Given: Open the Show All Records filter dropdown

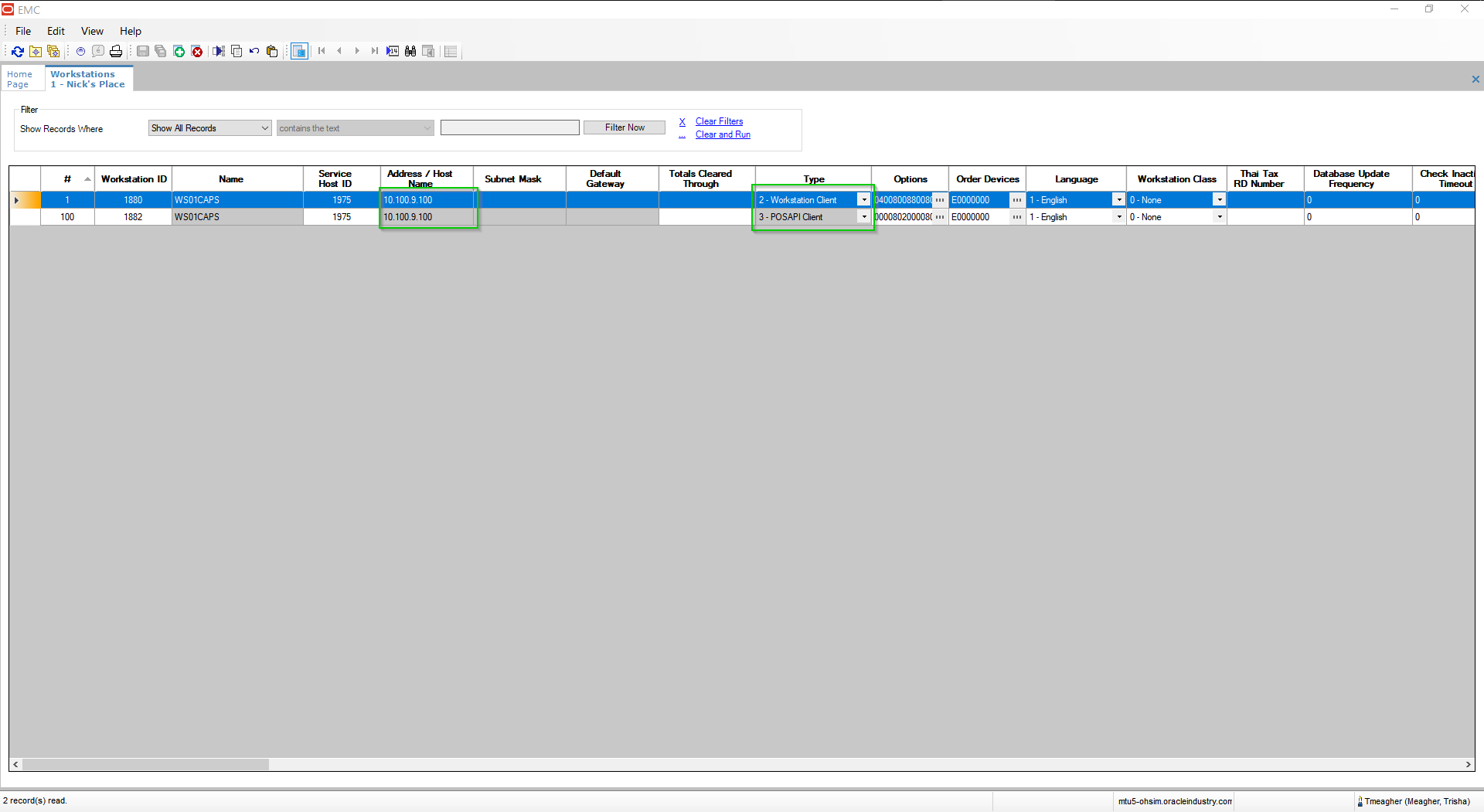Looking at the screenshot, I should tap(264, 127).
